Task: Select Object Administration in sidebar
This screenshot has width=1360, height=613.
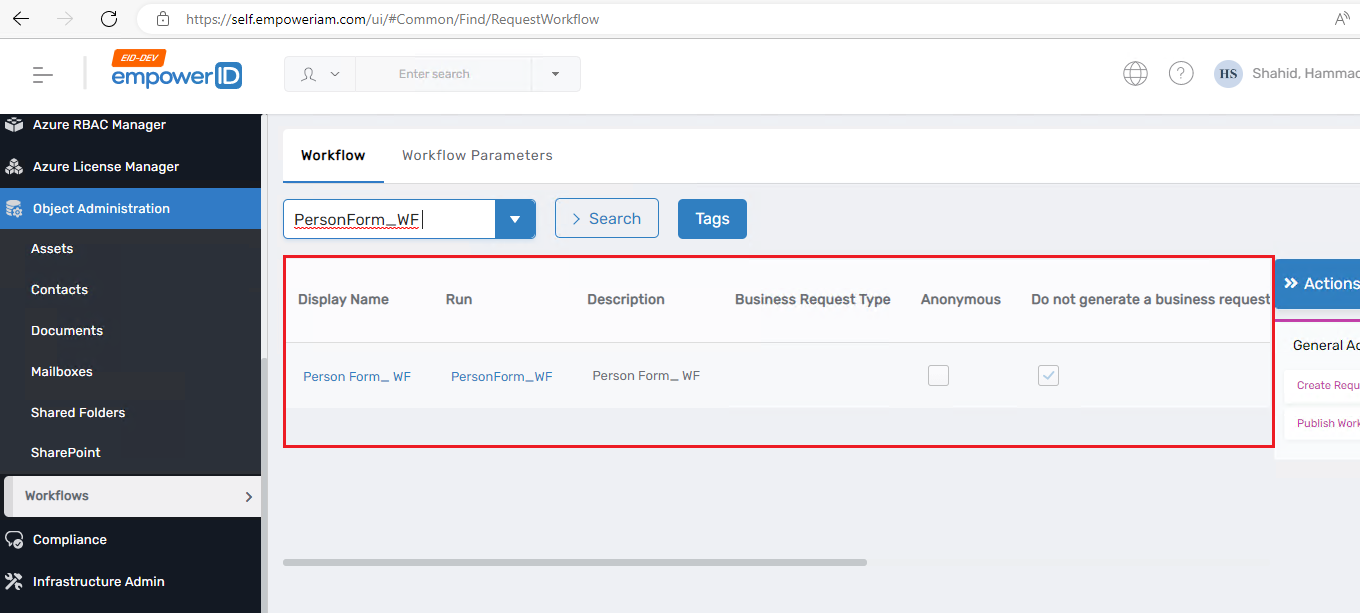Action: coord(130,209)
